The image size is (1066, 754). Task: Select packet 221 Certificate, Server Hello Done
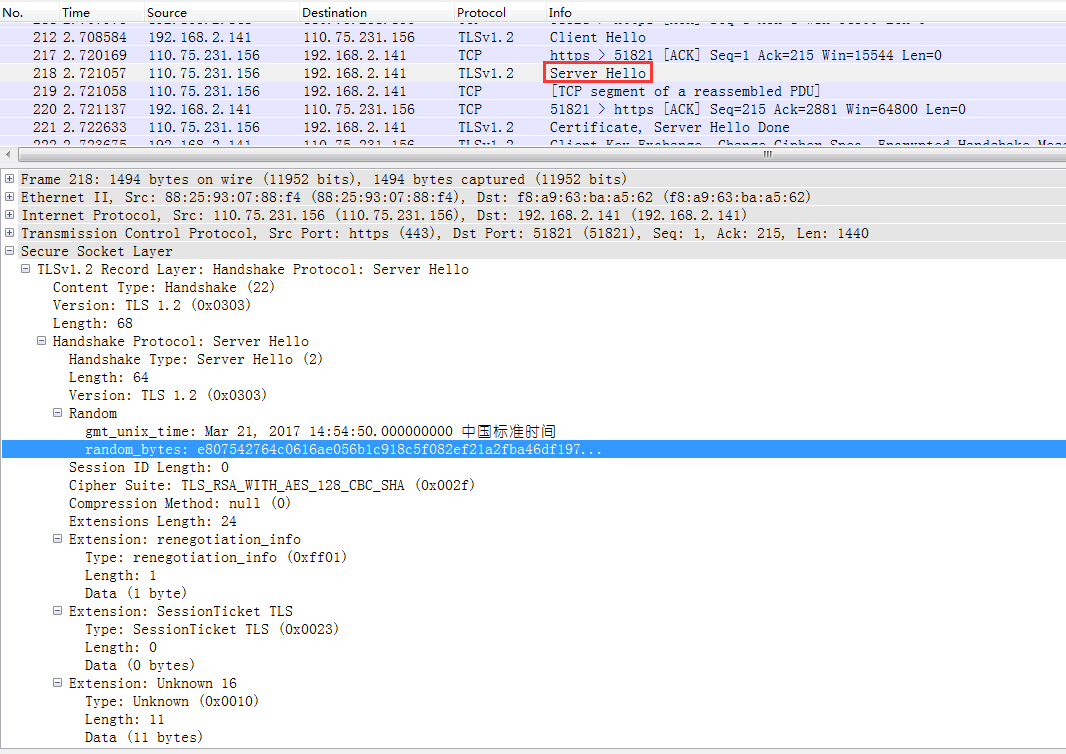coord(400,127)
